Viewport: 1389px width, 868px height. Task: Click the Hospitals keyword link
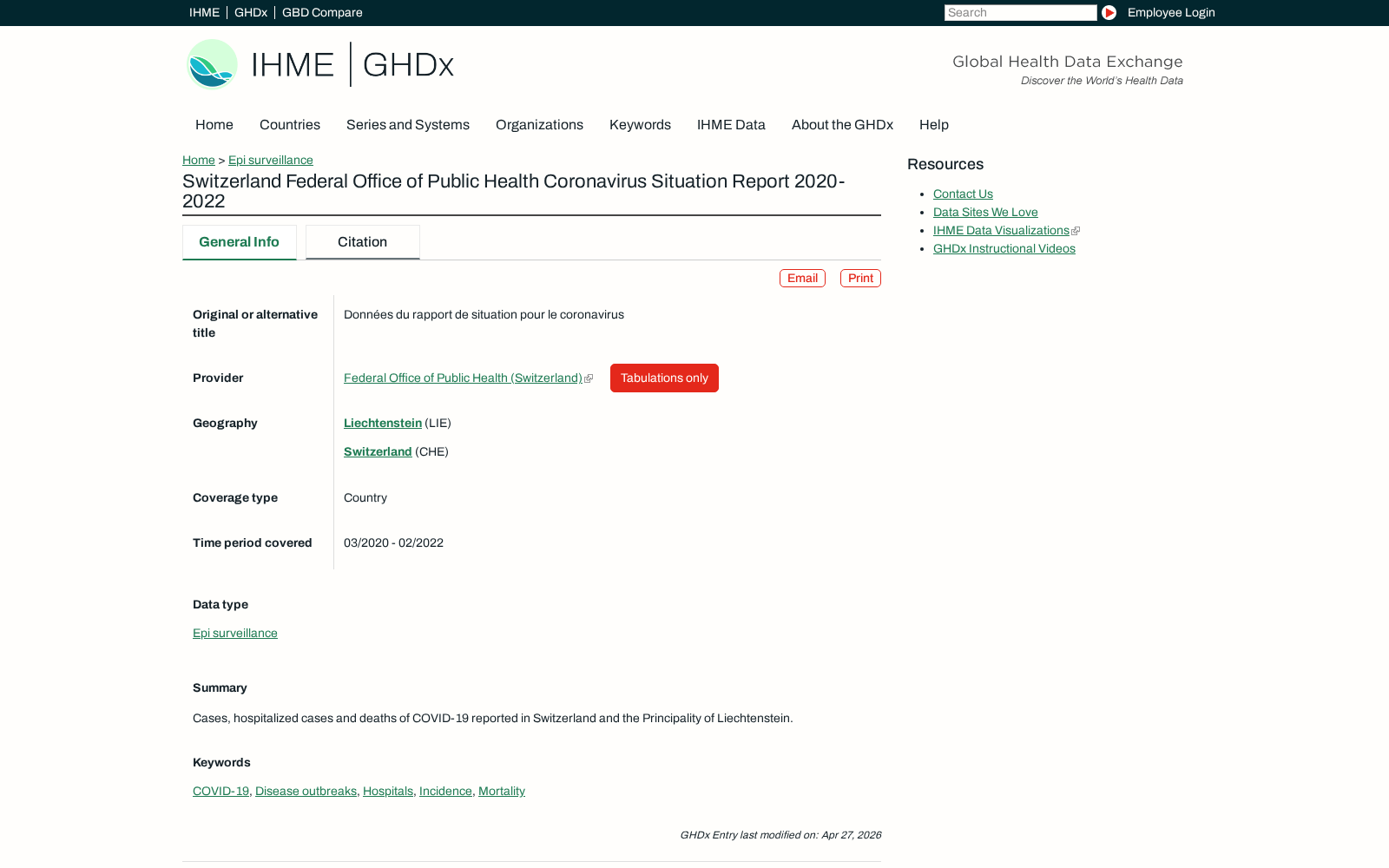(388, 791)
